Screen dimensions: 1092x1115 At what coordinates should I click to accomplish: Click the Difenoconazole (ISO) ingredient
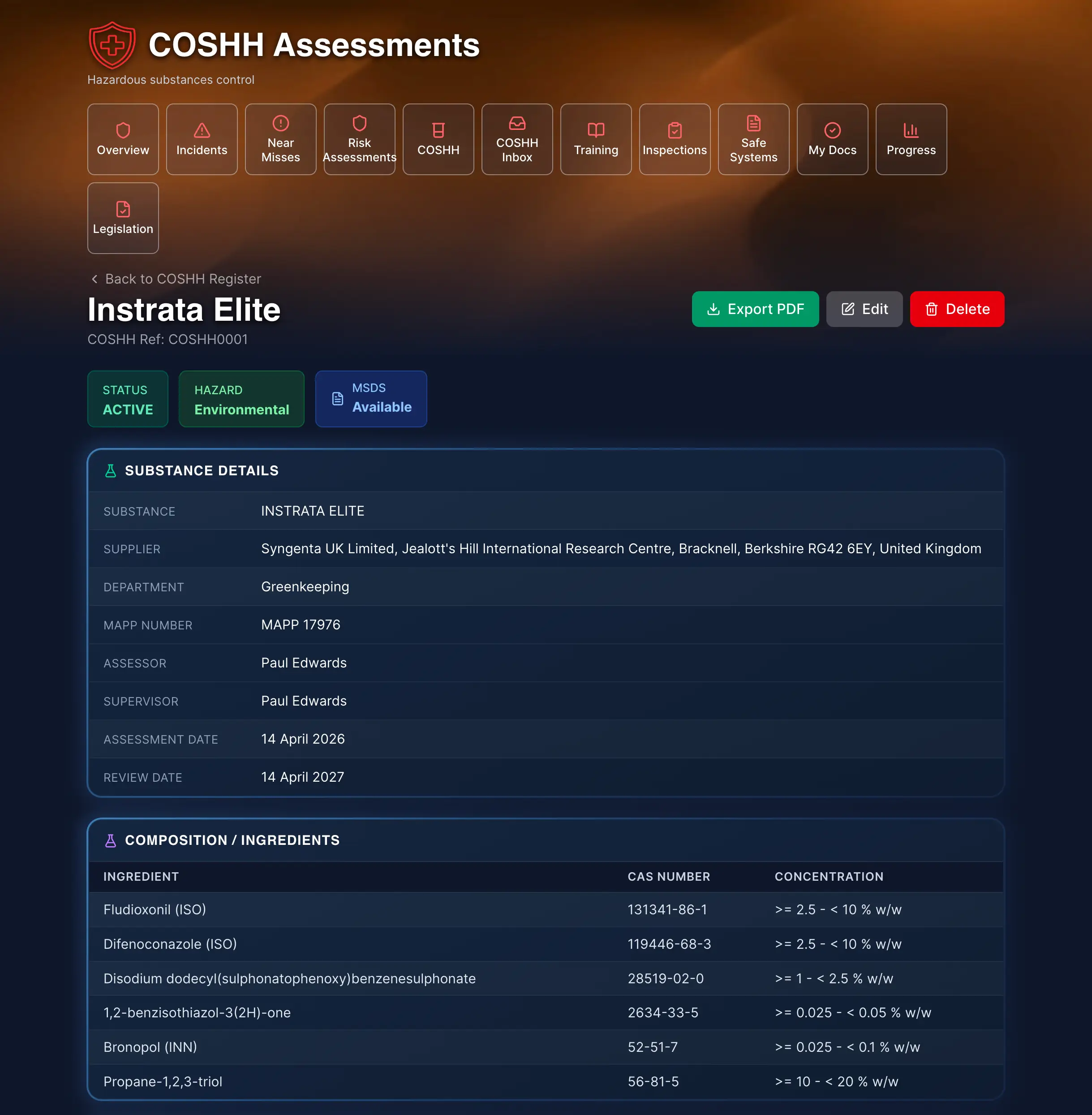tap(170, 944)
